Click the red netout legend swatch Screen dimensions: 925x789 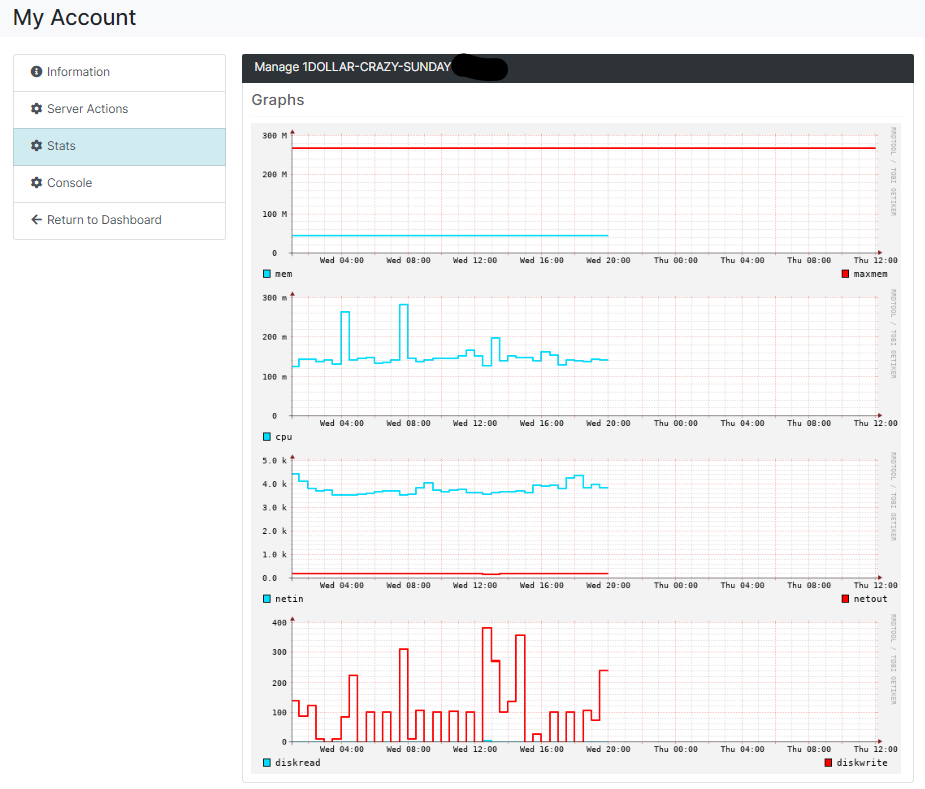pos(845,599)
